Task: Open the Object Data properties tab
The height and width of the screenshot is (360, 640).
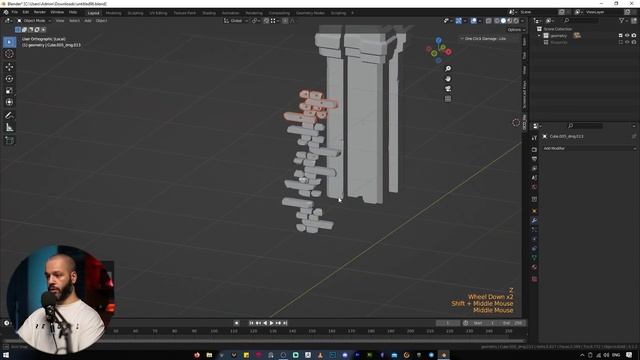Action: 534,258
